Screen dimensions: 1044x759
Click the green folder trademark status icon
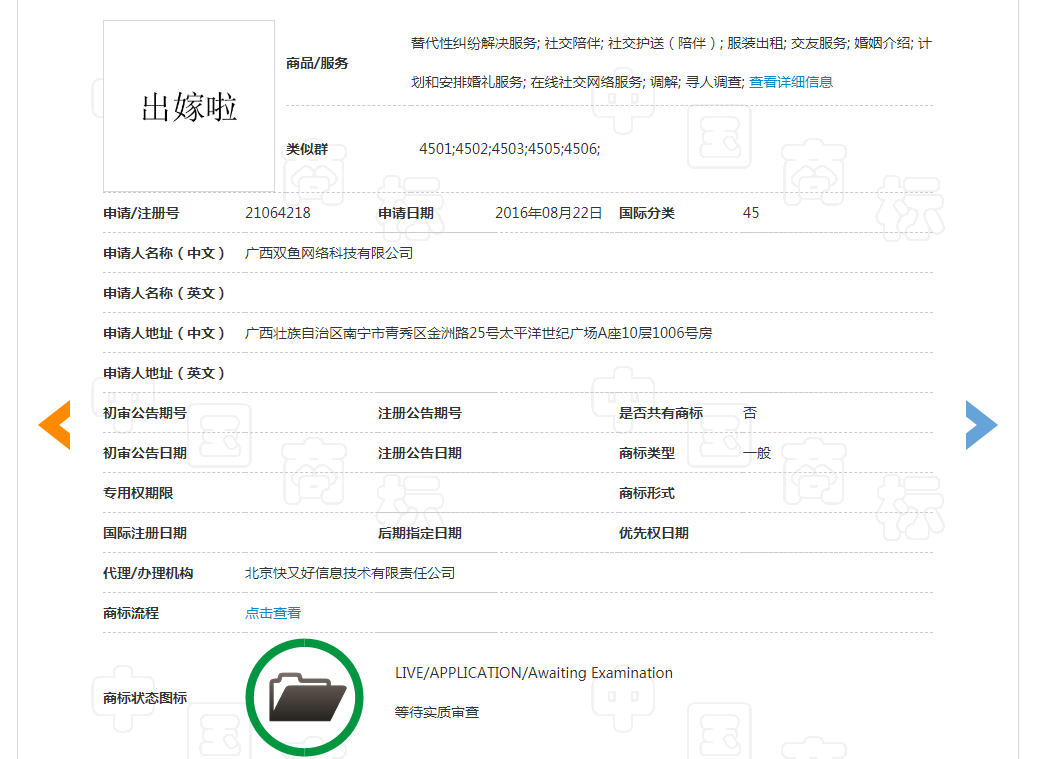pyautogui.click(x=304, y=695)
